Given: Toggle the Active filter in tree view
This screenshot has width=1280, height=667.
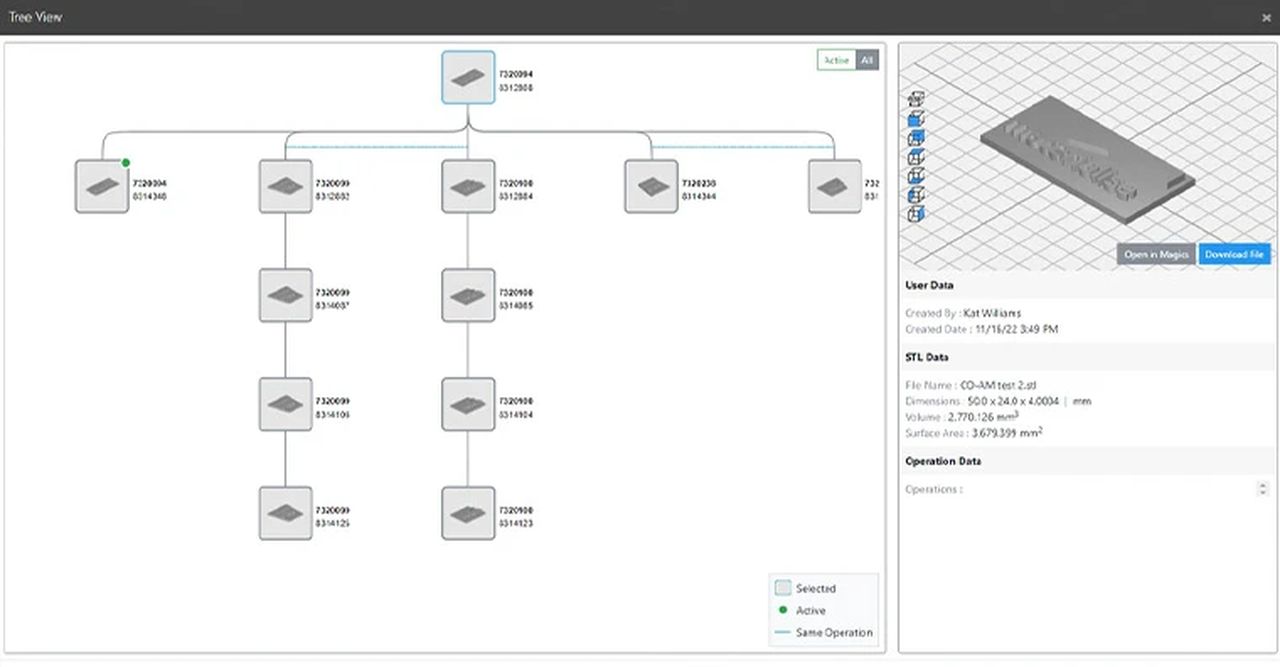Looking at the screenshot, I should (836, 61).
